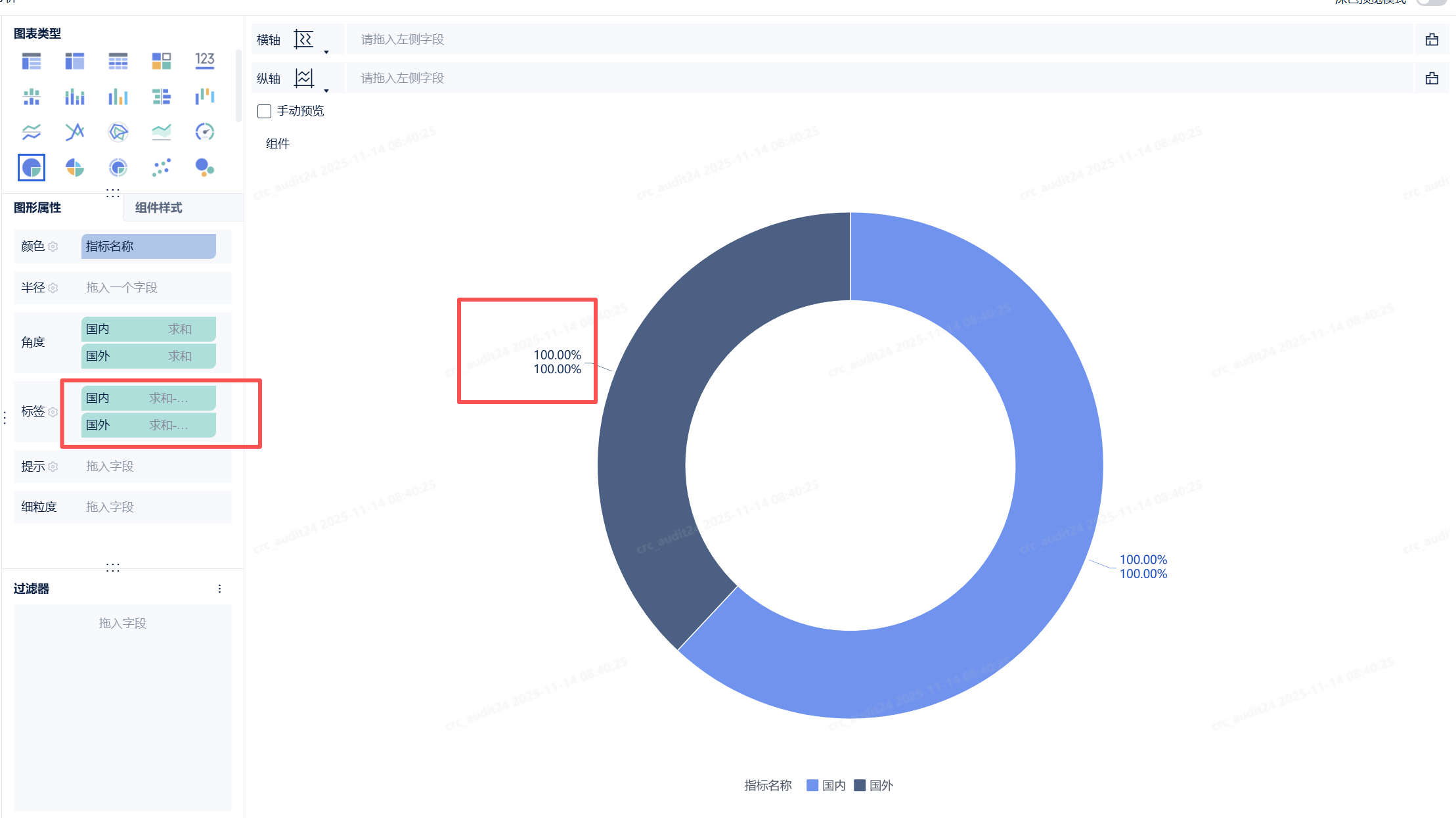Open the 纵轴 axis type dropdown arrow
This screenshot has width=1456, height=818.
click(x=326, y=91)
